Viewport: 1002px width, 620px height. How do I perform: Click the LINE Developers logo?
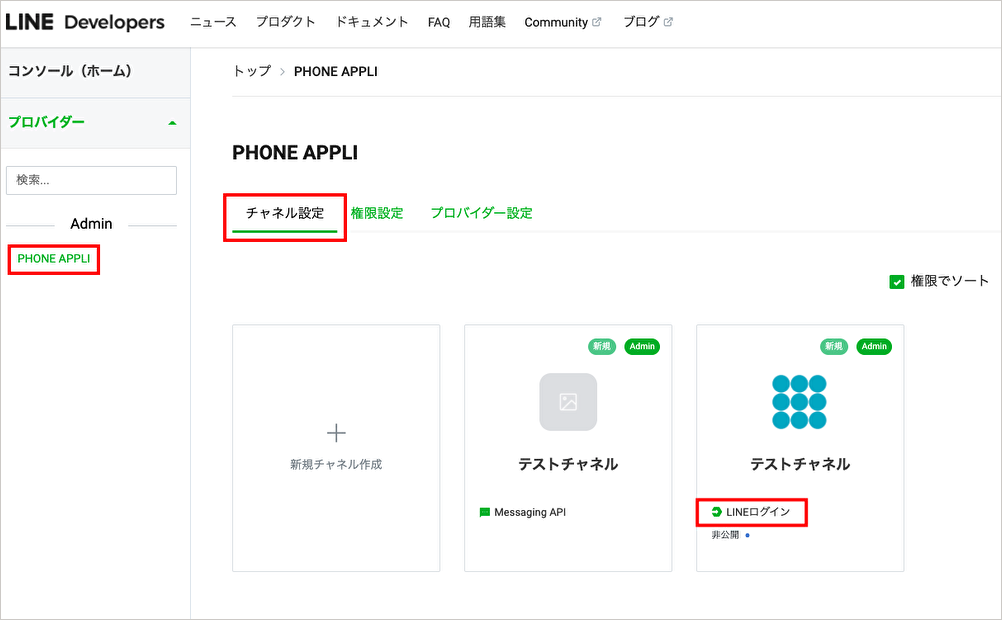84,22
